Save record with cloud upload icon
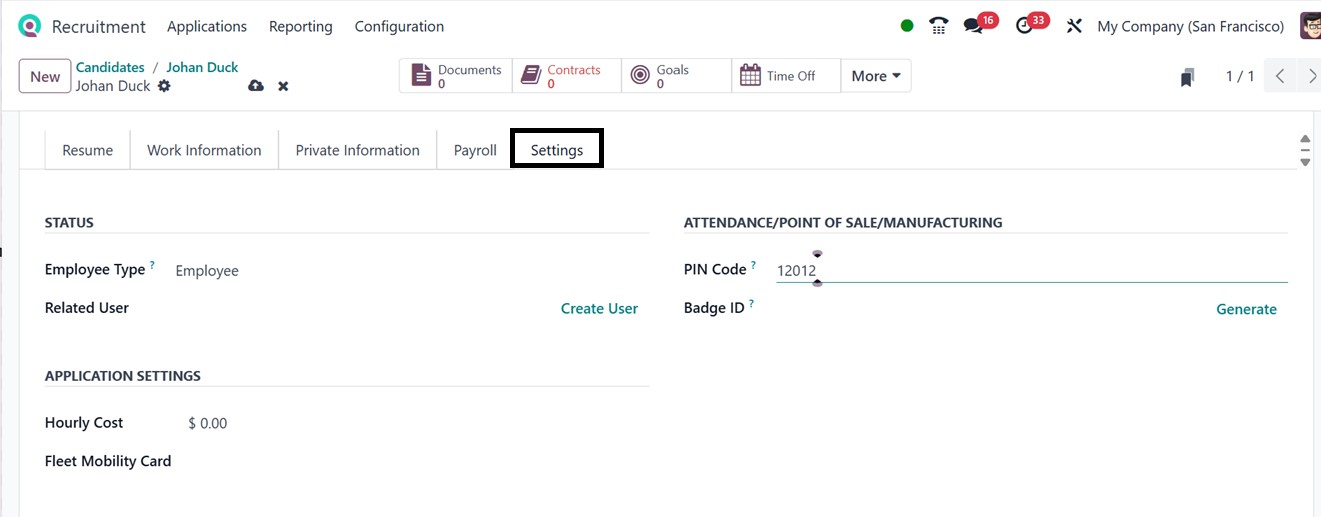 click(256, 86)
